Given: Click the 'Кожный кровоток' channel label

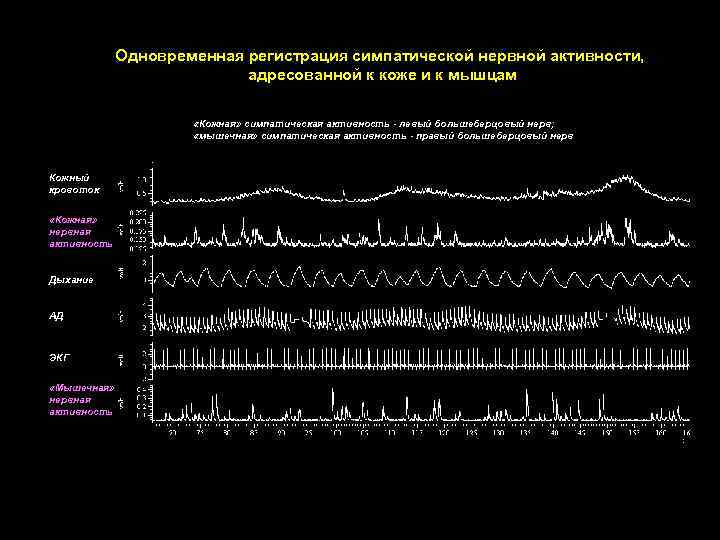Looking at the screenshot, I should click(74, 184).
